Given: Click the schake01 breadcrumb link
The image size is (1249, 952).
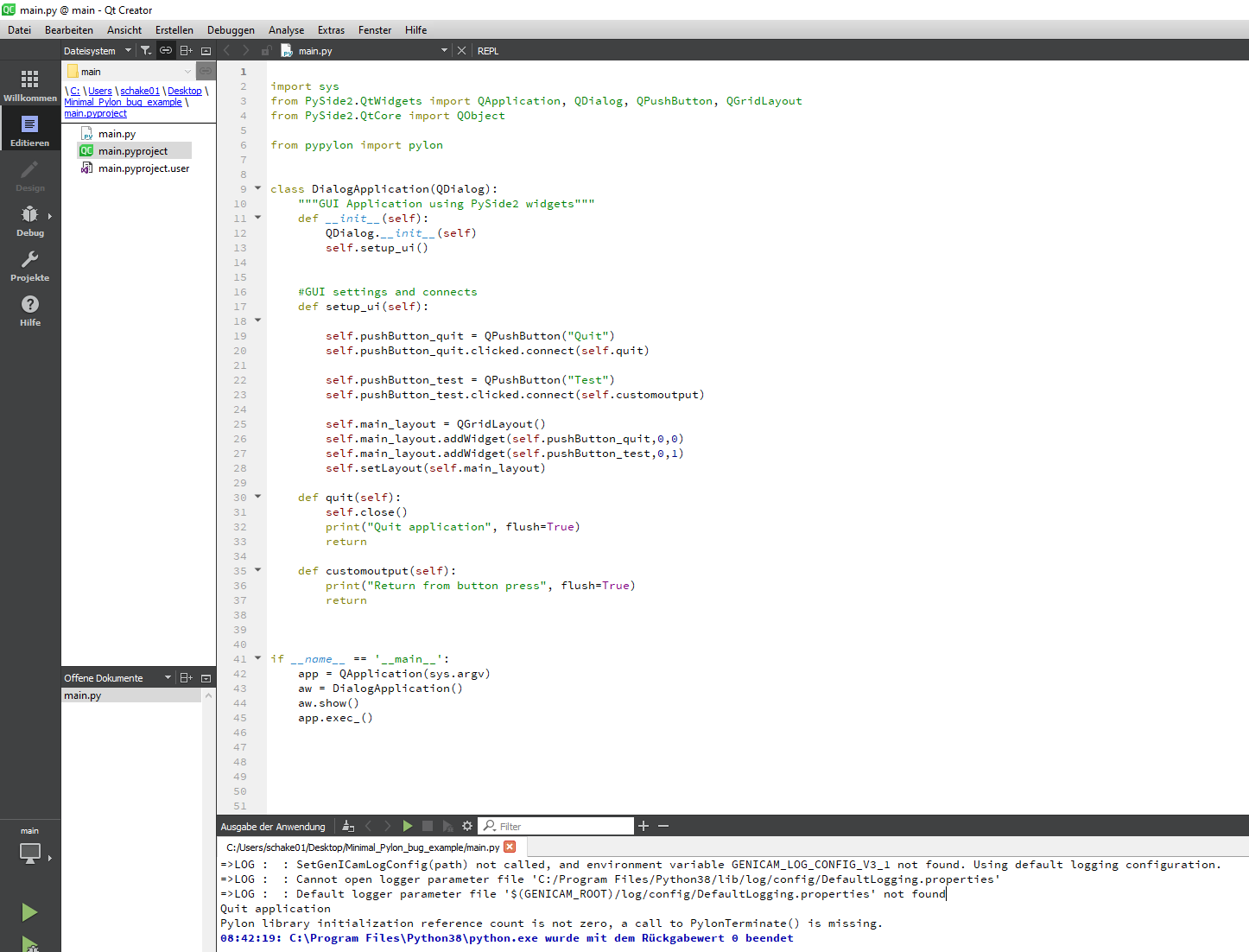Looking at the screenshot, I should click(x=140, y=91).
